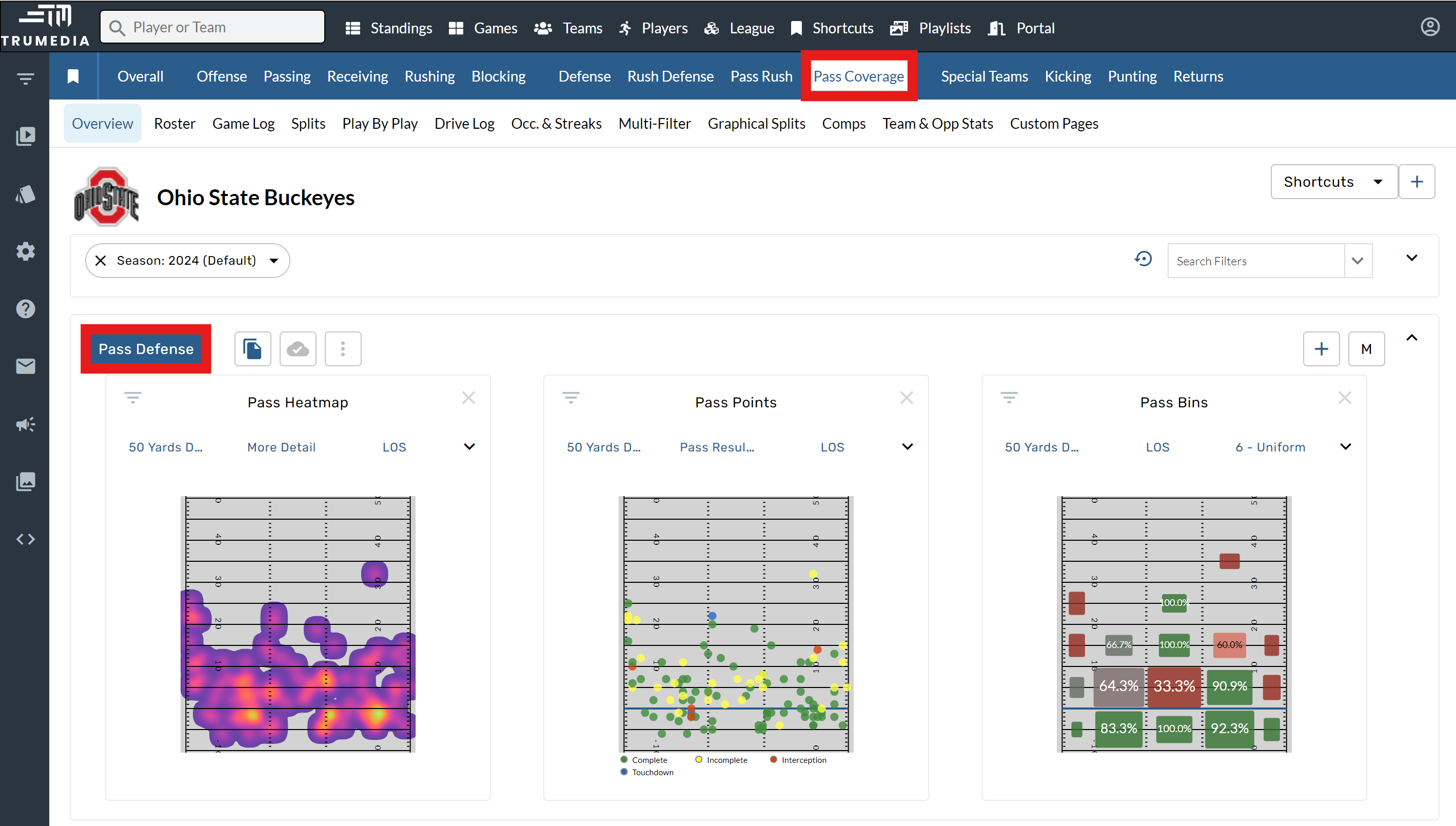Open the settings gear in left sidebar
The height and width of the screenshot is (826, 1456).
pos(25,251)
